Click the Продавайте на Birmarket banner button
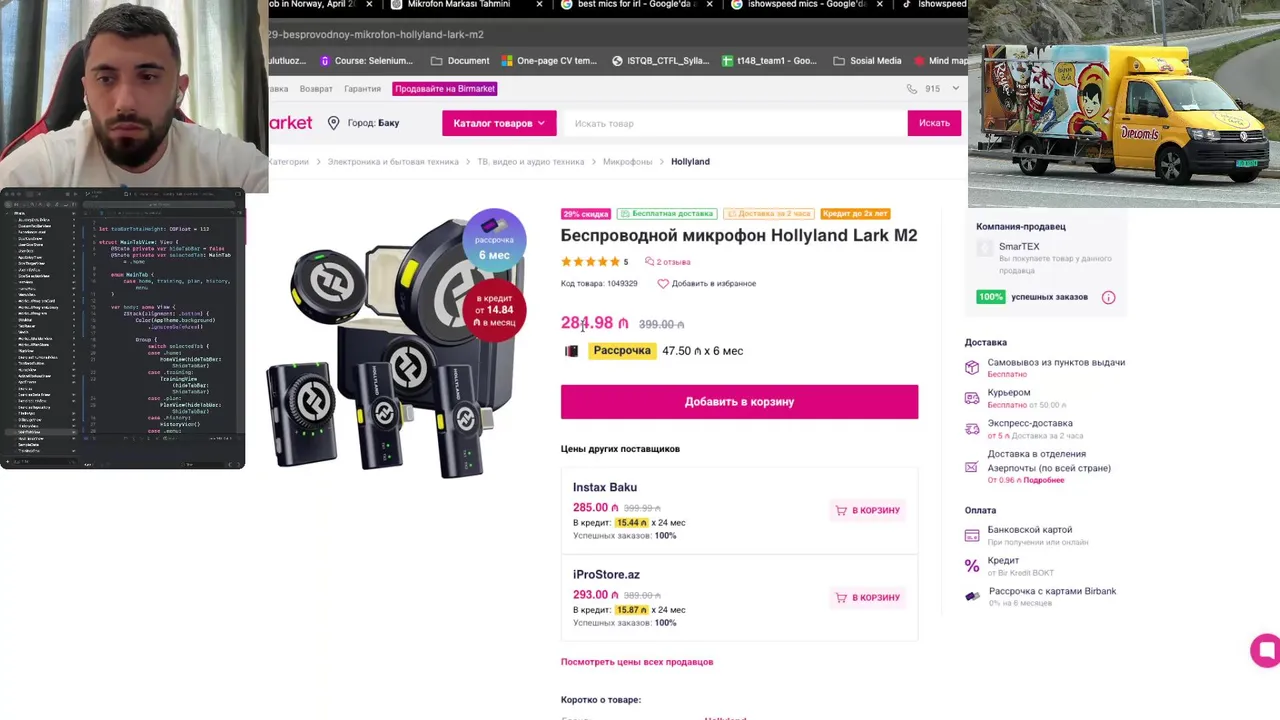1280x720 pixels. pyautogui.click(x=445, y=89)
